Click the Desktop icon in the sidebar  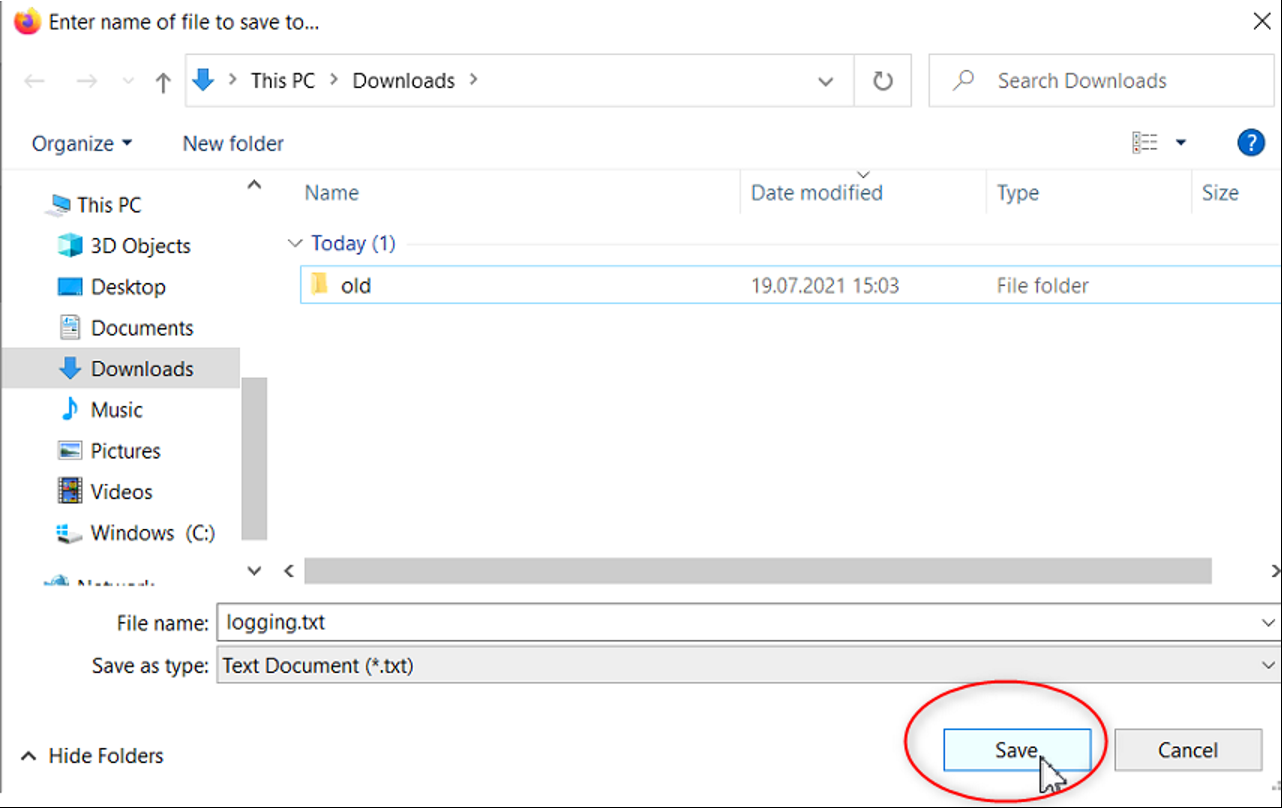click(70, 287)
